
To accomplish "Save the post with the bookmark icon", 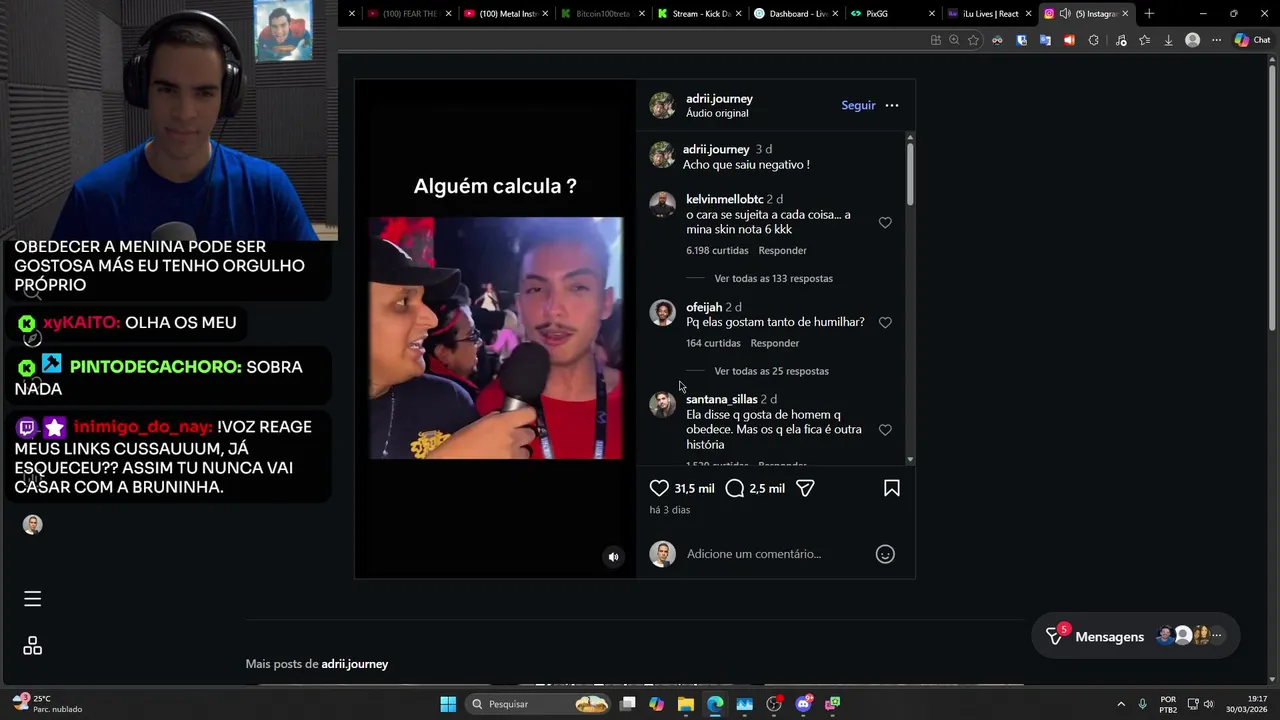I will (892, 488).
